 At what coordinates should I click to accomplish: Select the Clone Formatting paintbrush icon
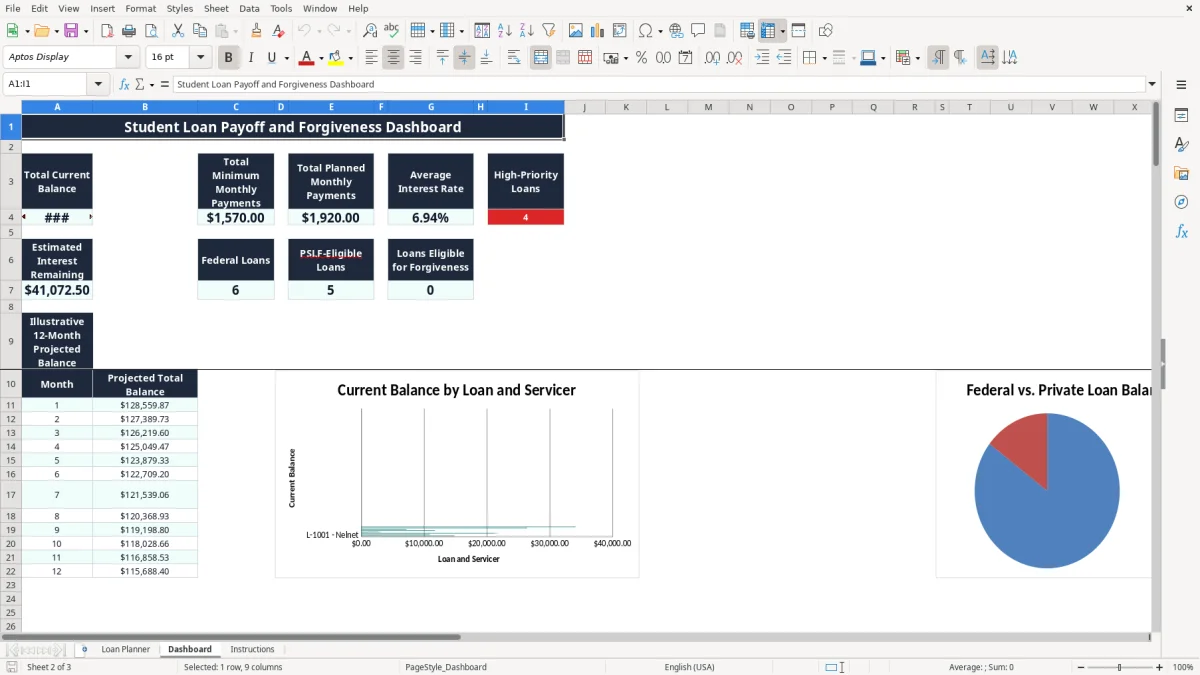tap(256, 31)
